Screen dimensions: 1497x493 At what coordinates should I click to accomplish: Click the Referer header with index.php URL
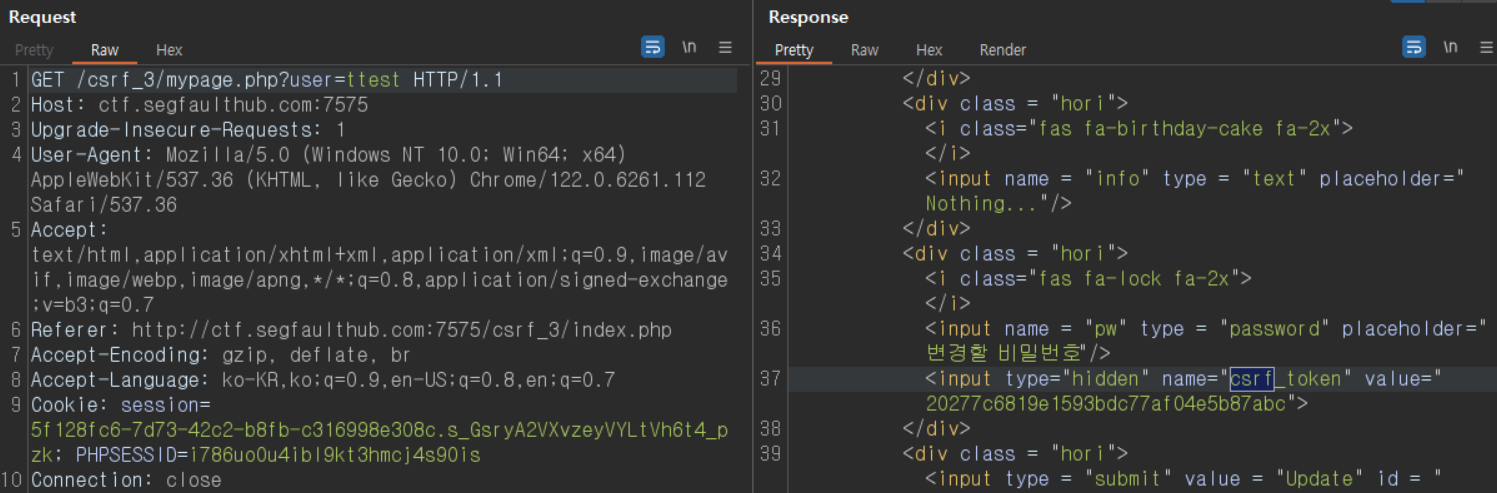point(351,329)
